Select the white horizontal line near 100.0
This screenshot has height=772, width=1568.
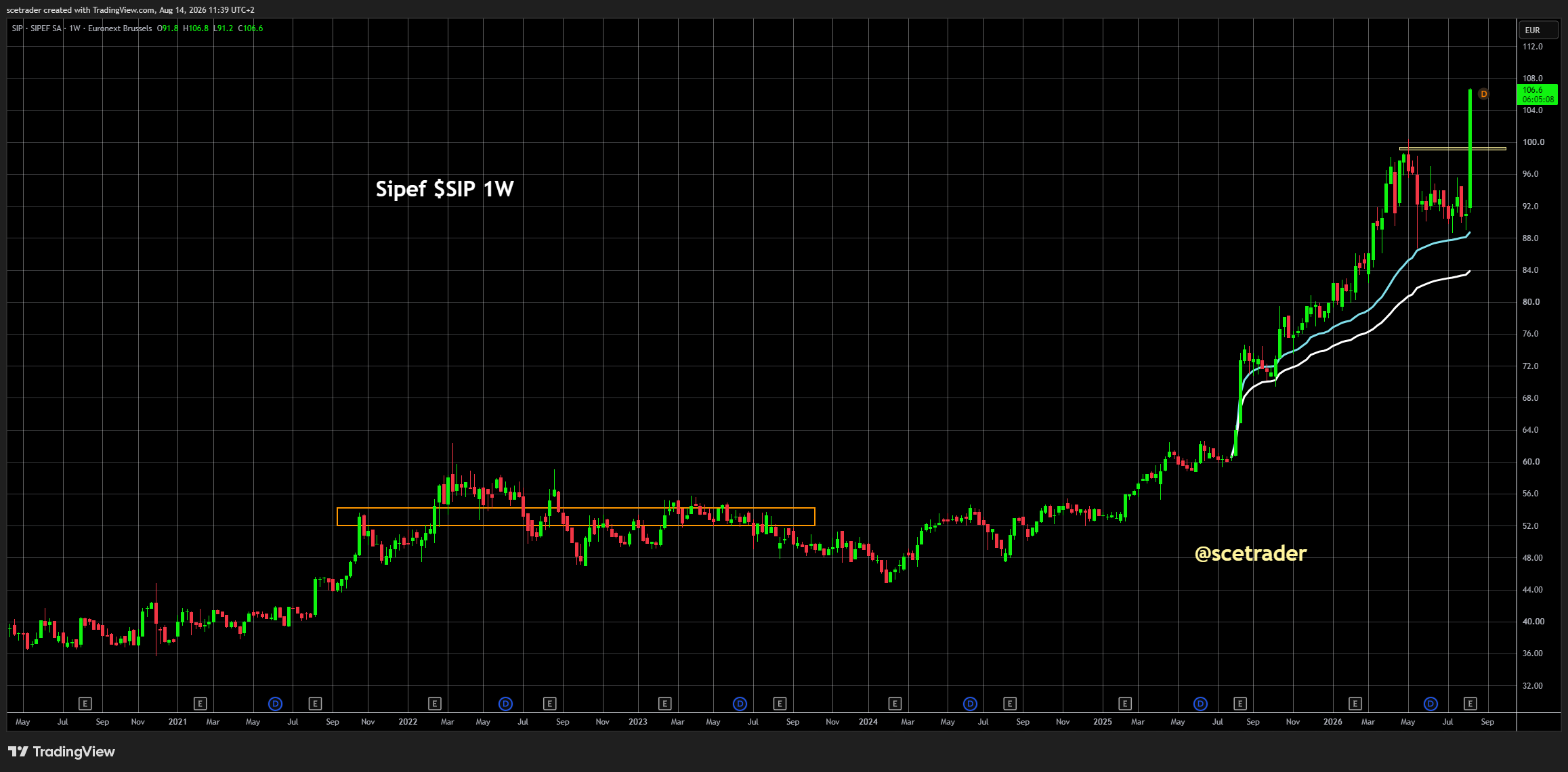tap(1452, 148)
